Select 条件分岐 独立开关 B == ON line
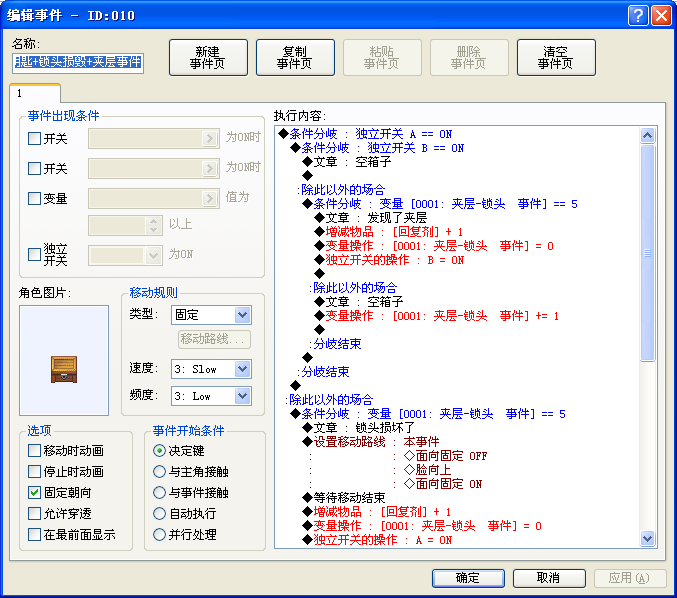677x598 pixels. tap(377, 148)
